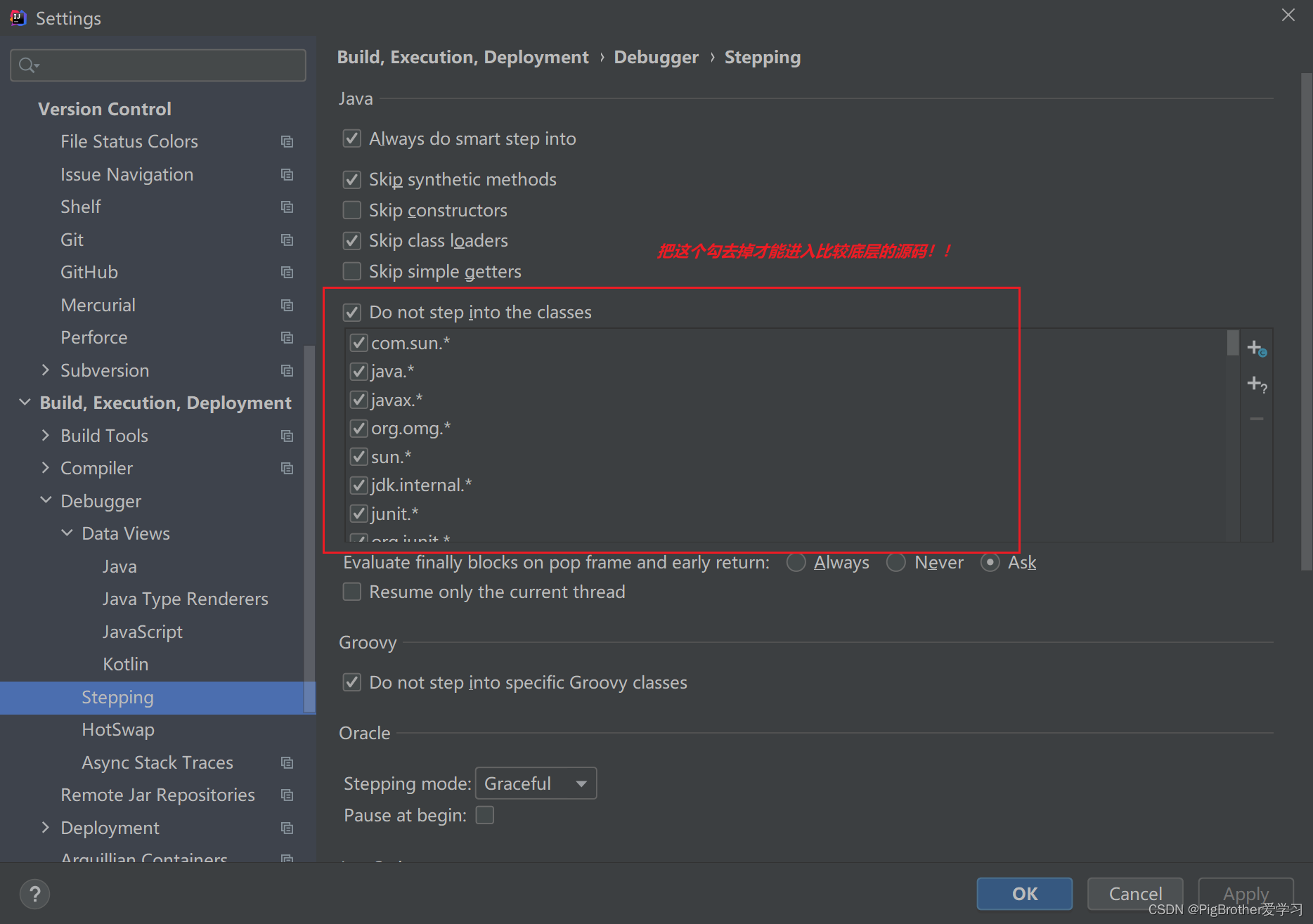
Task: Confirm settings with OK button
Action: [1024, 893]
